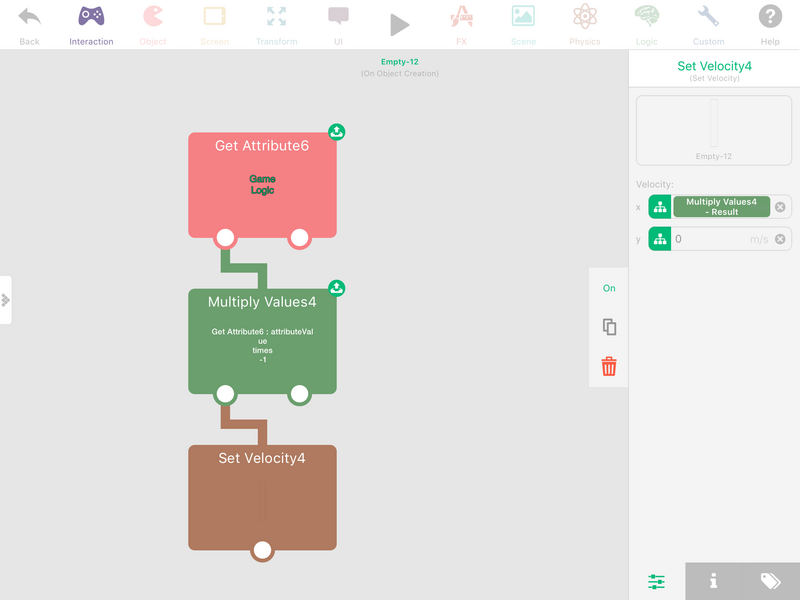
Task: Start the preview with Play button
Action: pos(399,24)
